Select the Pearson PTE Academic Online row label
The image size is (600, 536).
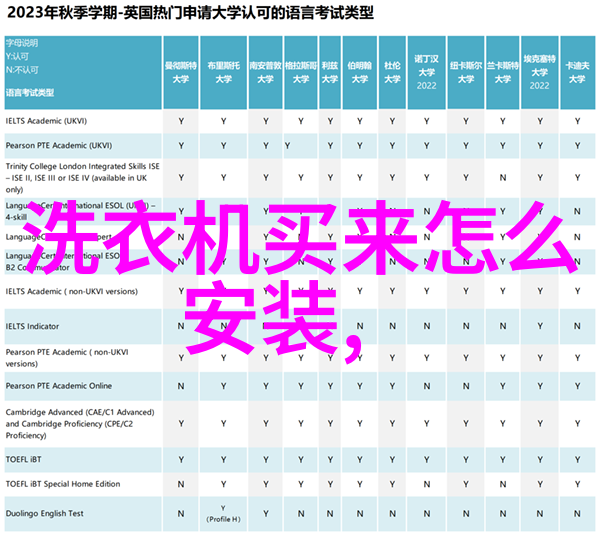pyautogui.click(x=59, y=386)
